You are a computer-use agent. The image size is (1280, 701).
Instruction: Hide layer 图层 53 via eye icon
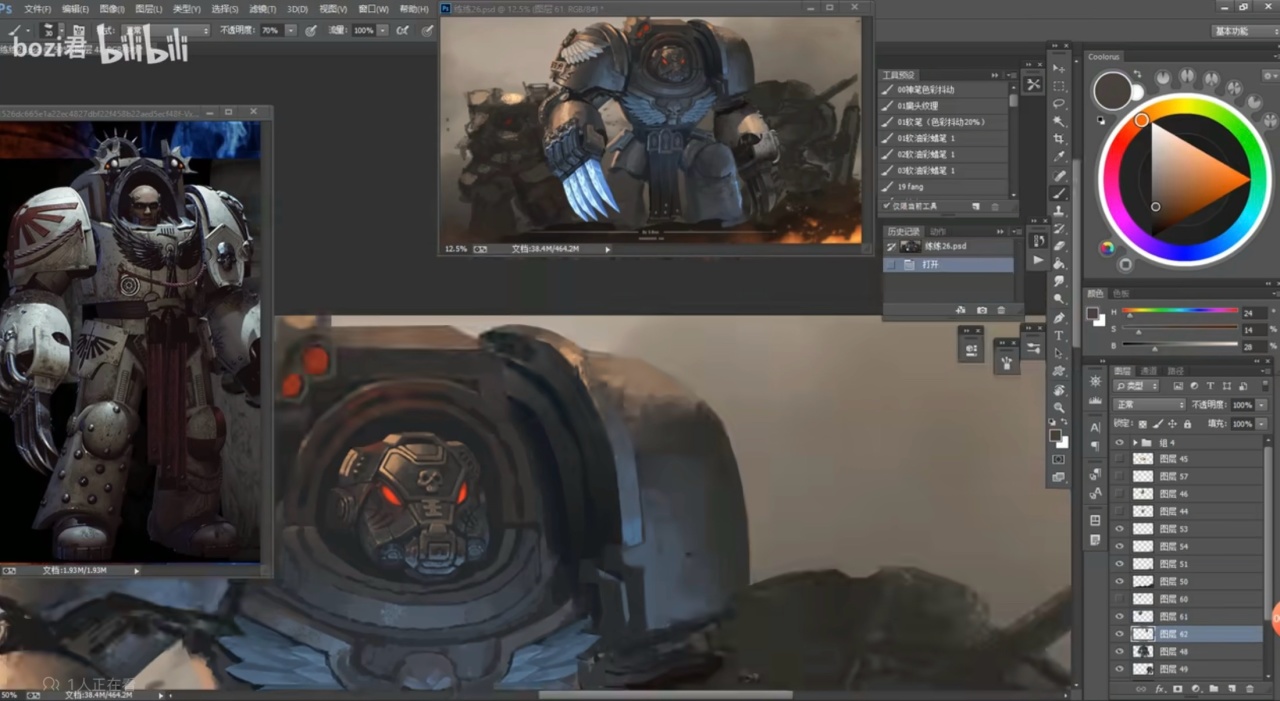point(1119,529)
